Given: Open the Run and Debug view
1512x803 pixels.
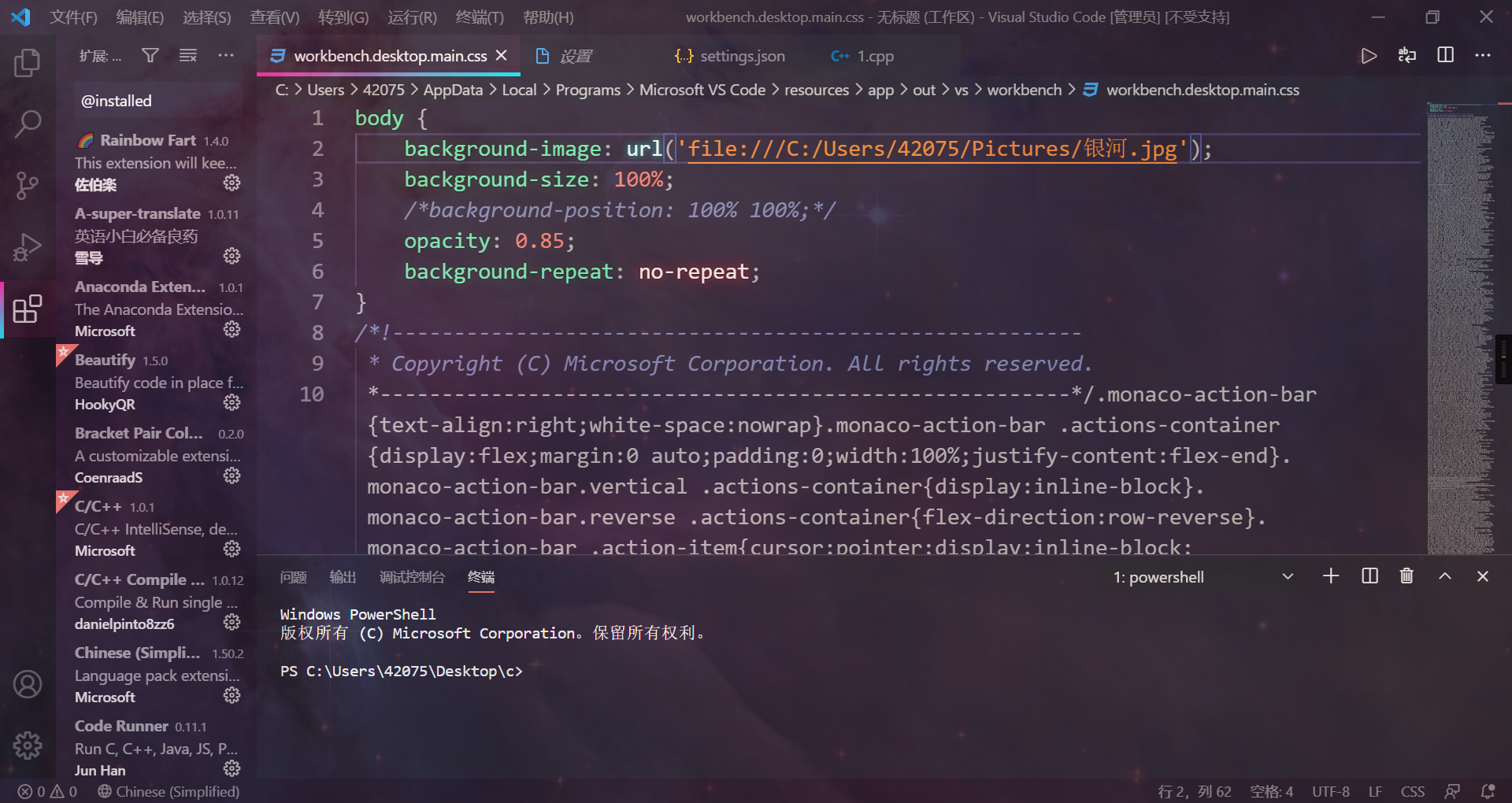Looking at the screenshot, I should (x=28, y=246).
